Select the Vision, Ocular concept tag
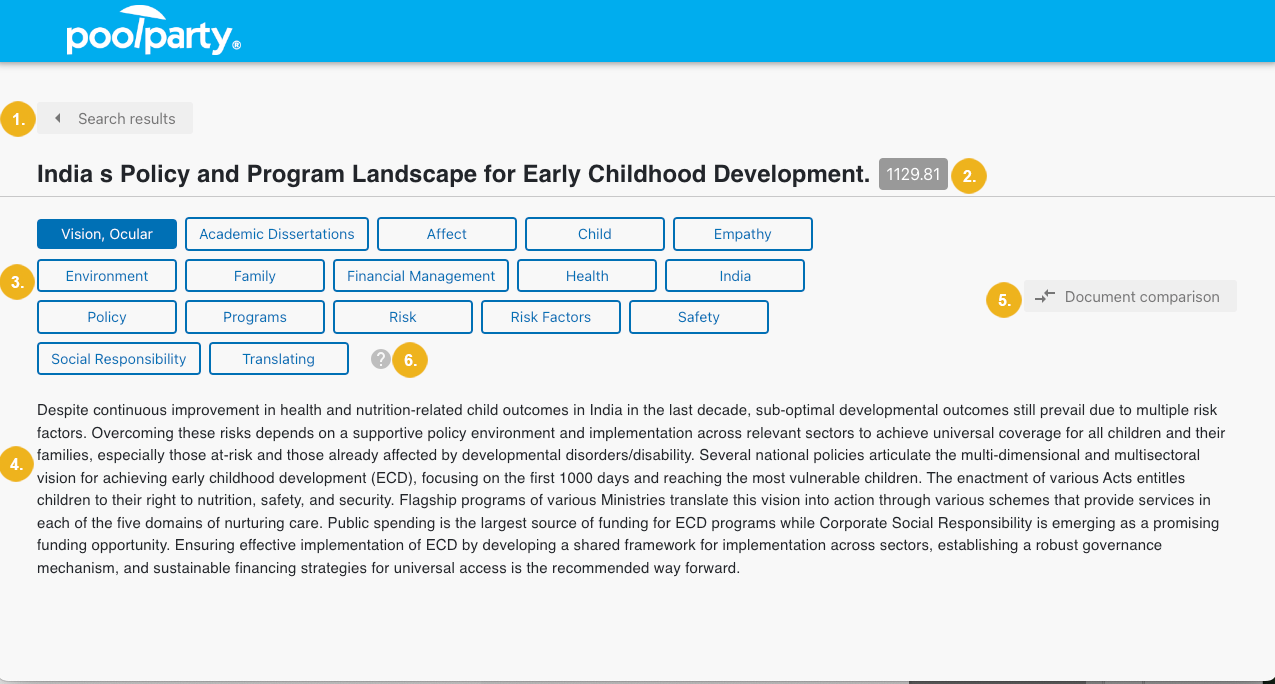1275x684 pixels. point(107,234)
